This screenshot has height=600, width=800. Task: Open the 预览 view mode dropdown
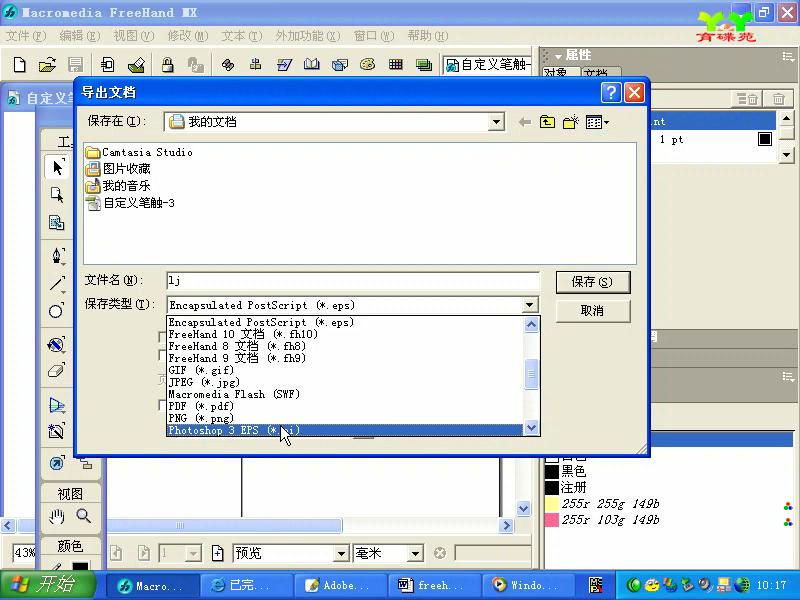pos(341,553)
